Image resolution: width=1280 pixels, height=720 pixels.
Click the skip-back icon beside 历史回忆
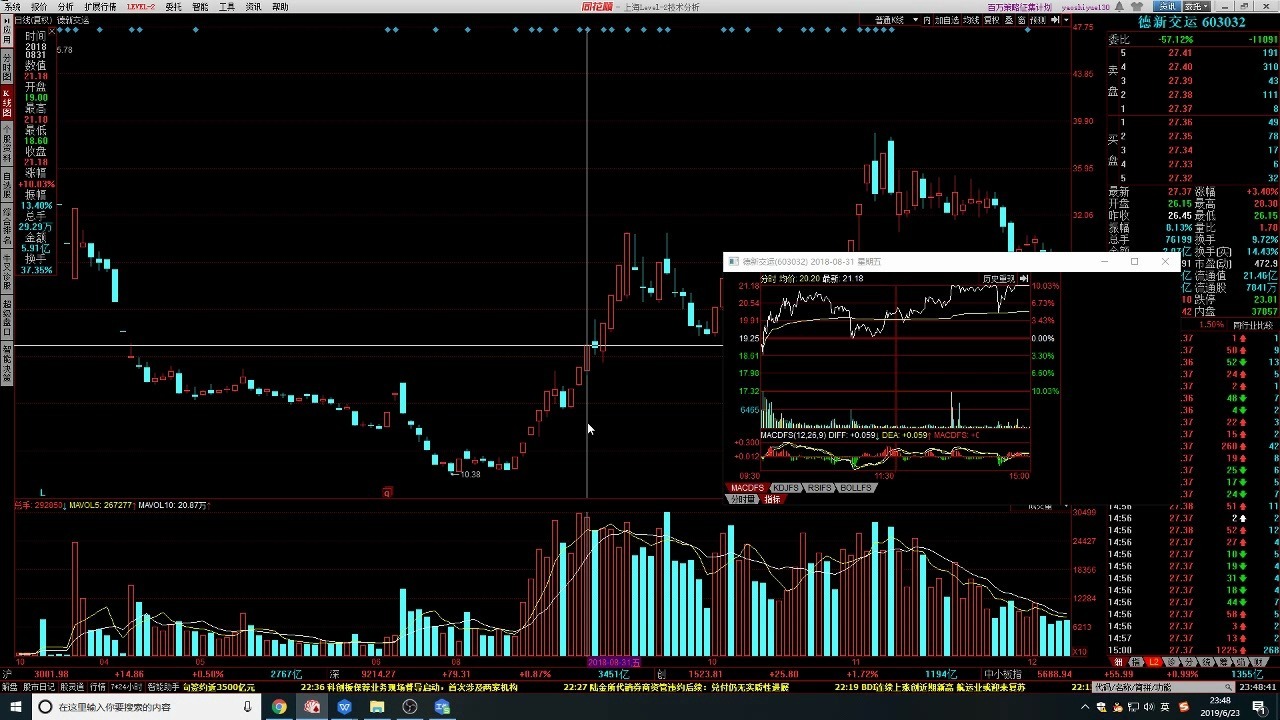pos(1024,278)
